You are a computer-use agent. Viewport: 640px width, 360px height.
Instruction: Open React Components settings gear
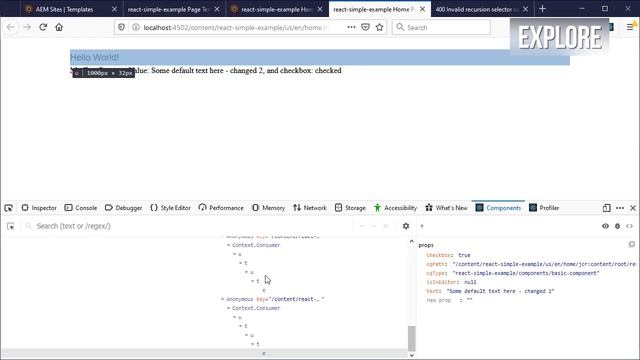point(406,226)
